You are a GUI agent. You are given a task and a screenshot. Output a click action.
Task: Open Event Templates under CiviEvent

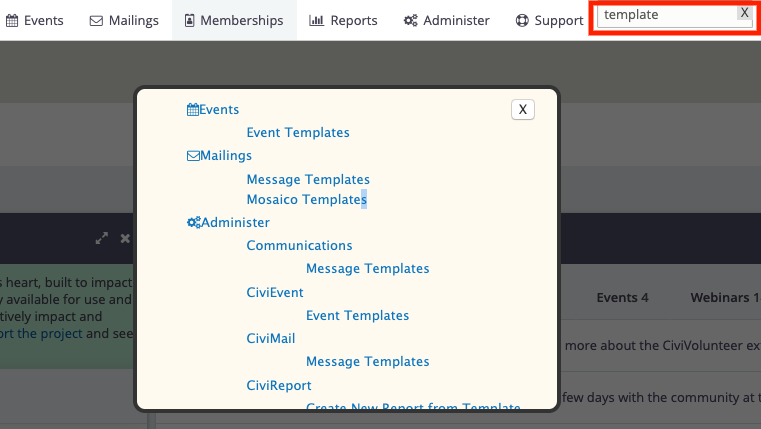358,315
